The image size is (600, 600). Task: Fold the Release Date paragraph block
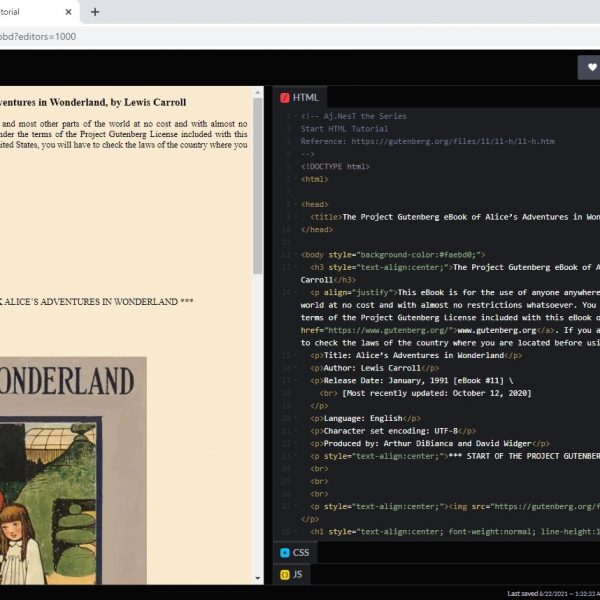pos(298,381)
